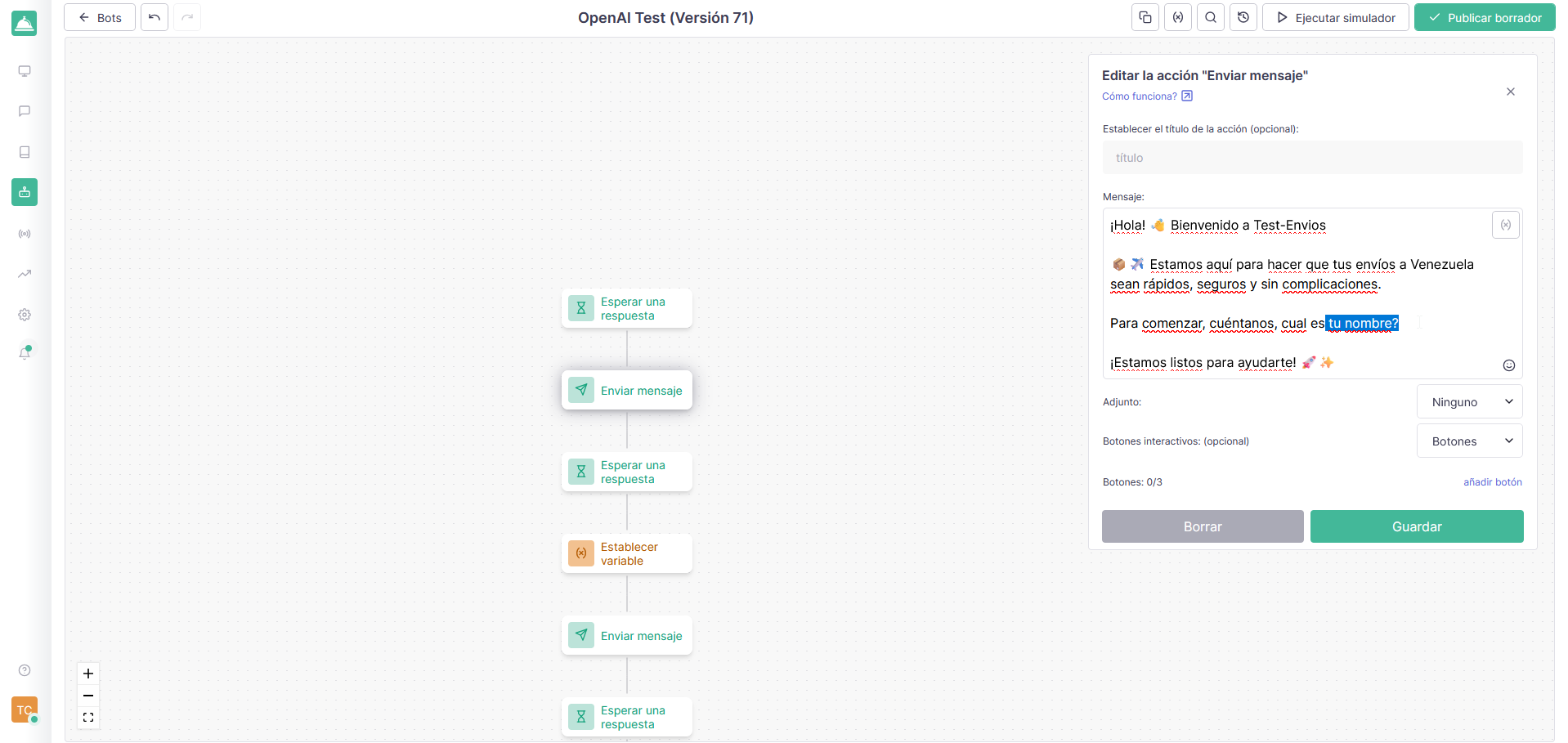Open the Botones interactivos dropdown

pos(1469,441)
